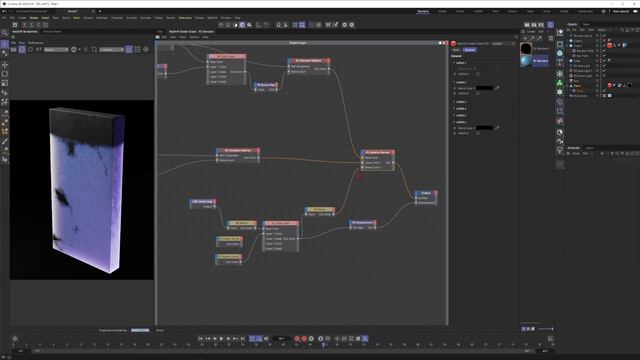Switch to the Layers tab beside Attributes
This screenshot has width=640, height=360.
(x=589, y=148)
